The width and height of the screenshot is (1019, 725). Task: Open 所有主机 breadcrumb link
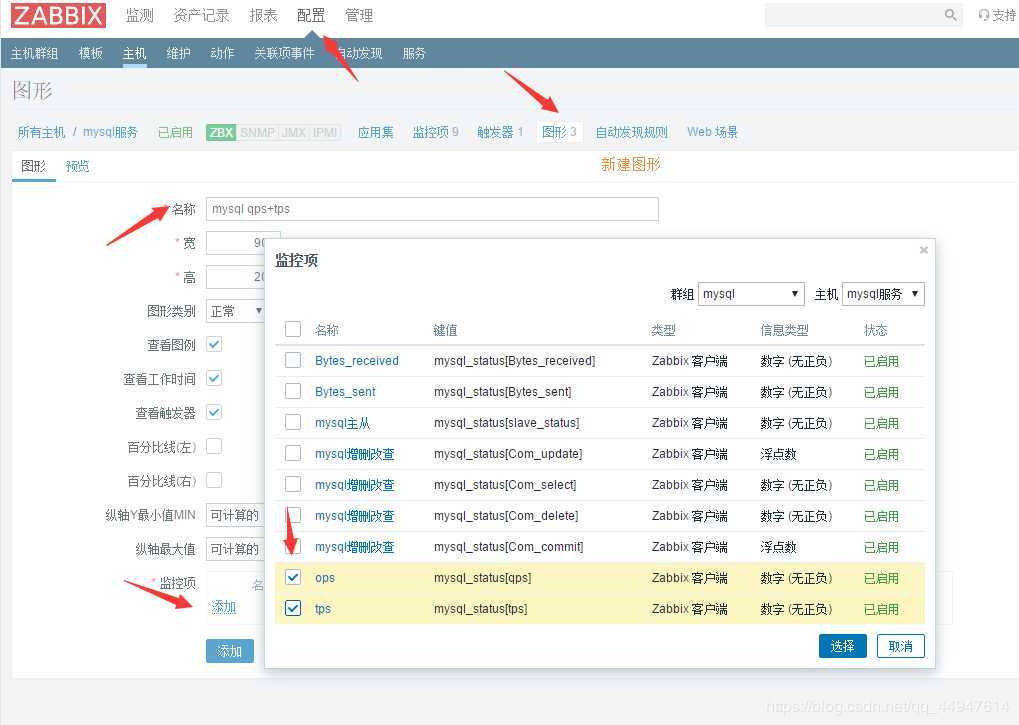(x=42, y=133)
